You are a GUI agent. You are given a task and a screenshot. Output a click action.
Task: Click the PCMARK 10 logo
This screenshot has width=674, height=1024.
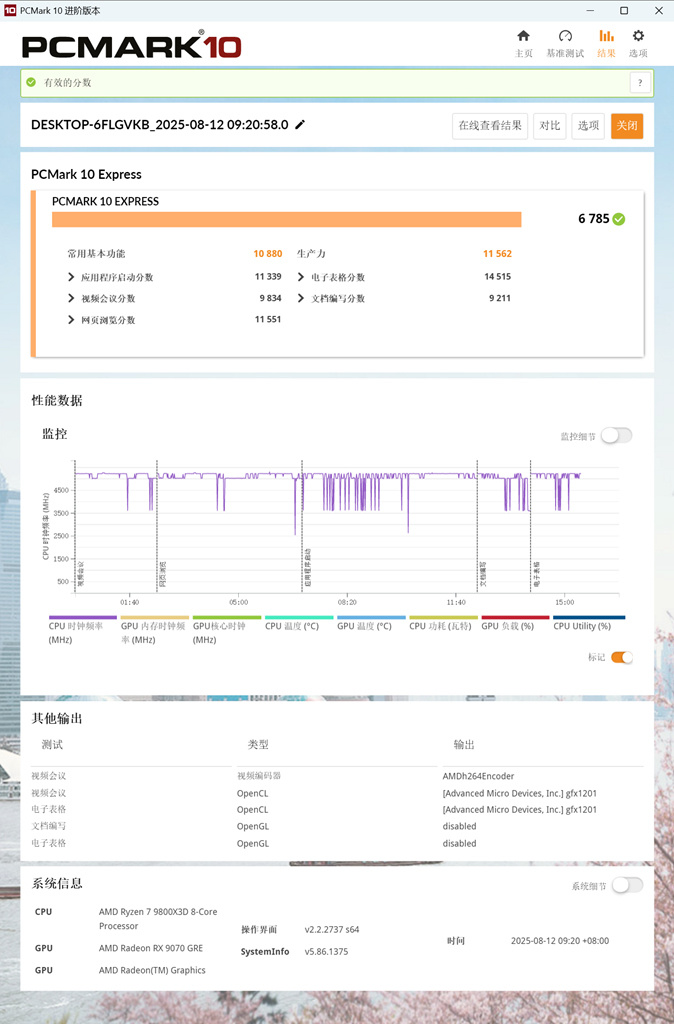131,46
